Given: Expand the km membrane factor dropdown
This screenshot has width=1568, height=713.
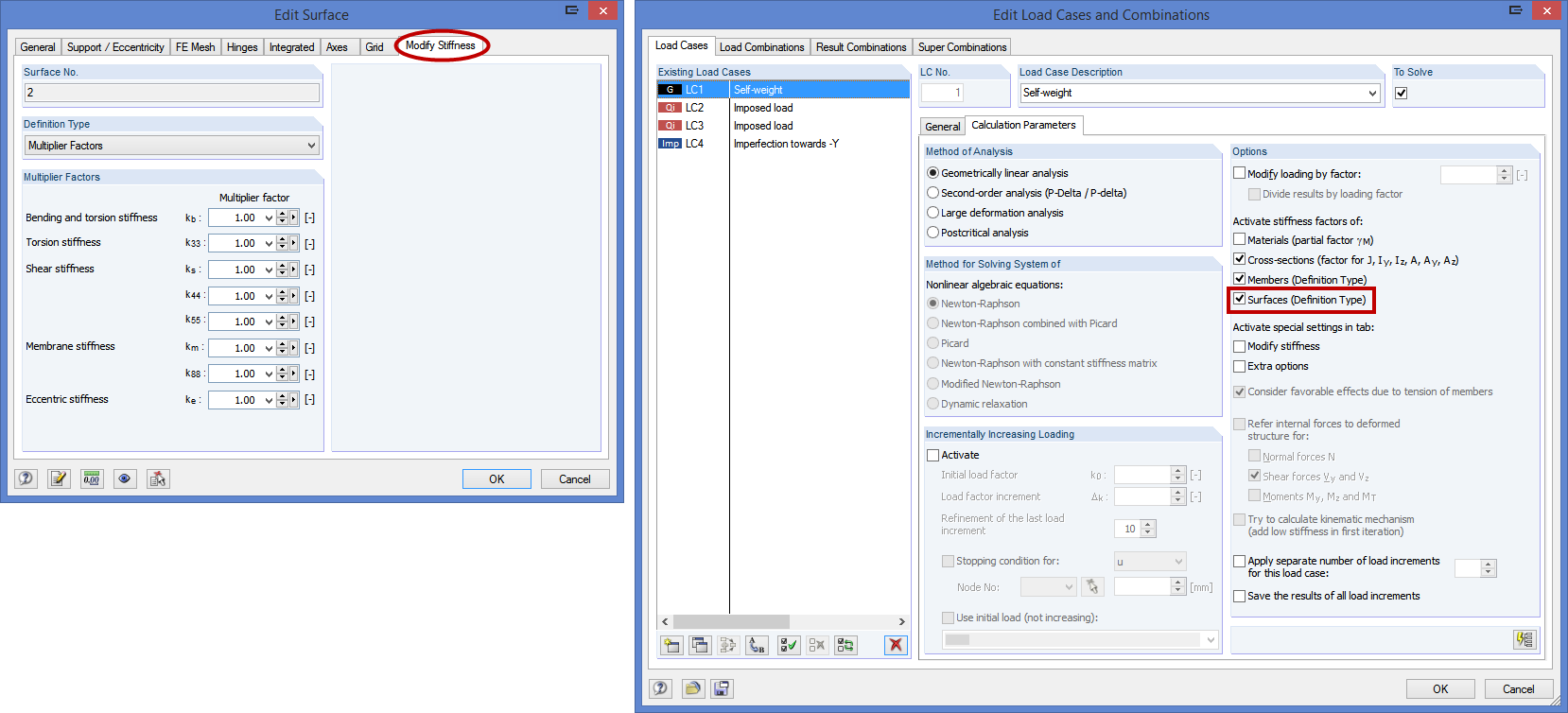Looking at the screenshot, I should 269,348.
